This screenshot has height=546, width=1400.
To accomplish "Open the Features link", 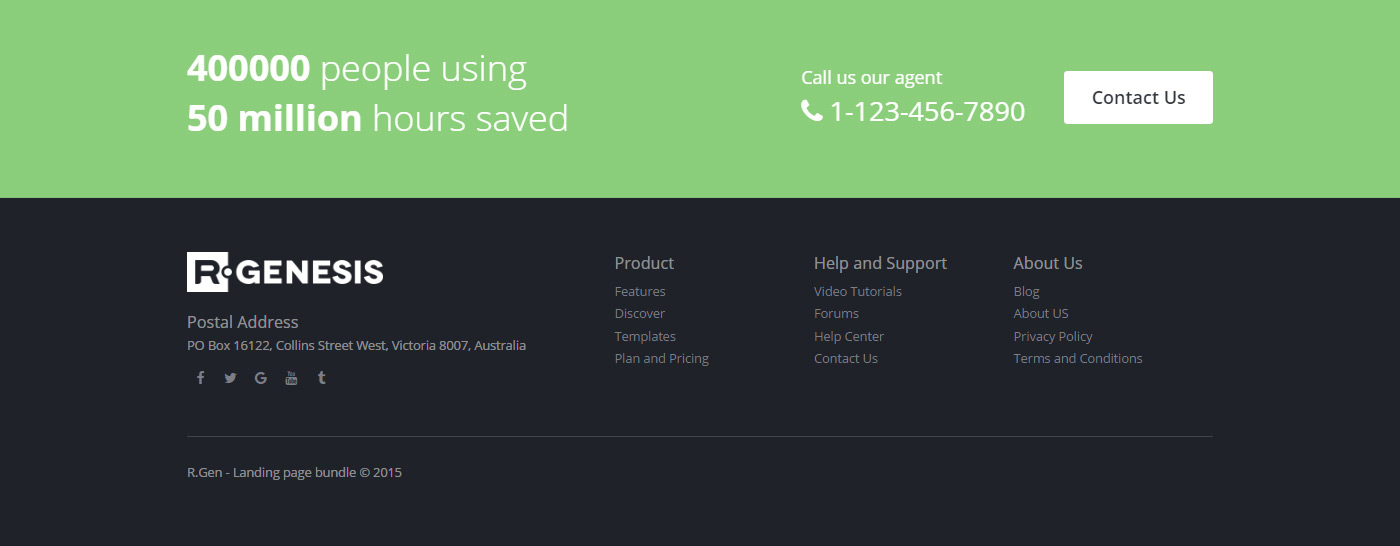I will pos(640,292).
